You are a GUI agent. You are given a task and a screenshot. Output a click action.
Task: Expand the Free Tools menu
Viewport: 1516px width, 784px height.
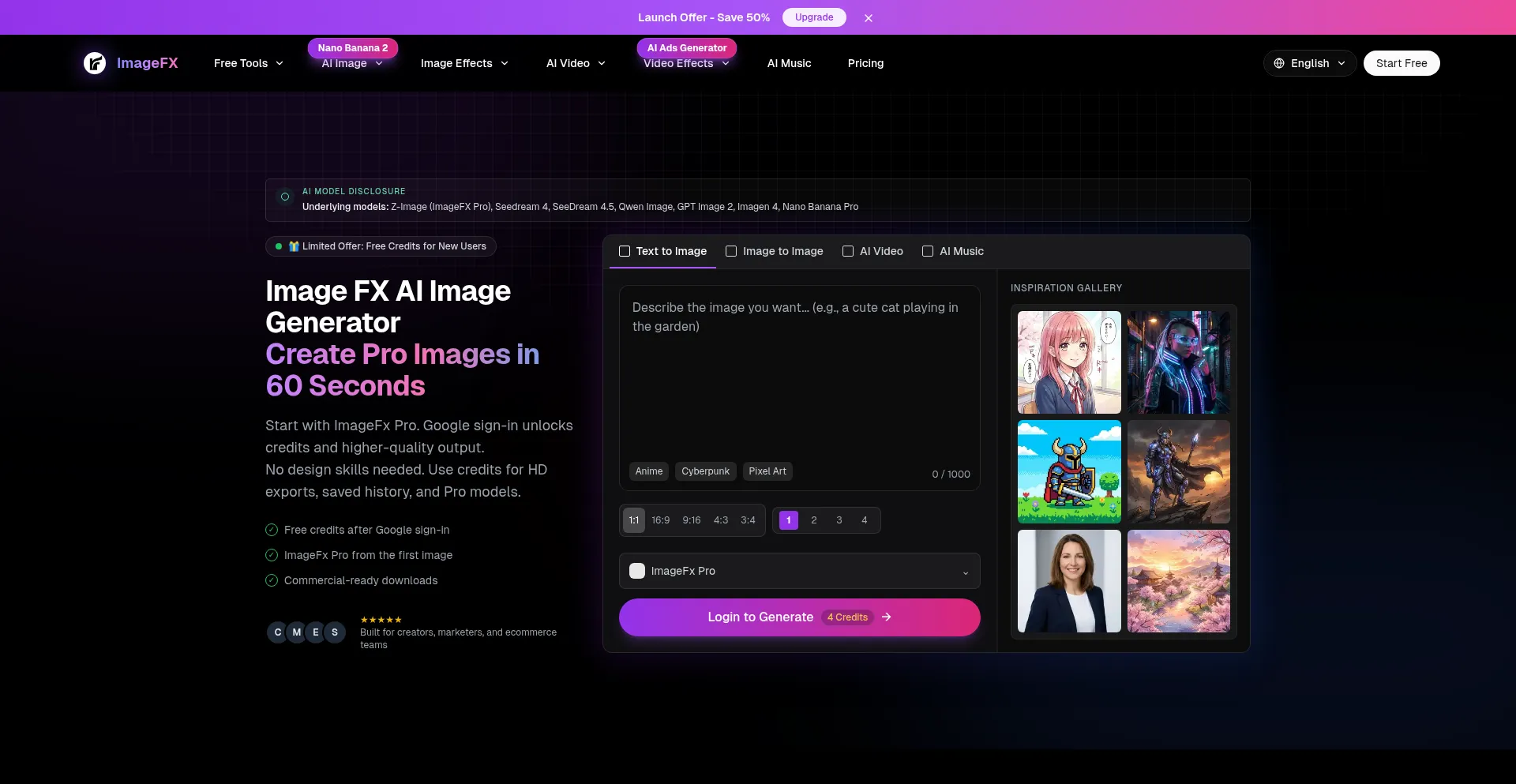pos(249,63)
